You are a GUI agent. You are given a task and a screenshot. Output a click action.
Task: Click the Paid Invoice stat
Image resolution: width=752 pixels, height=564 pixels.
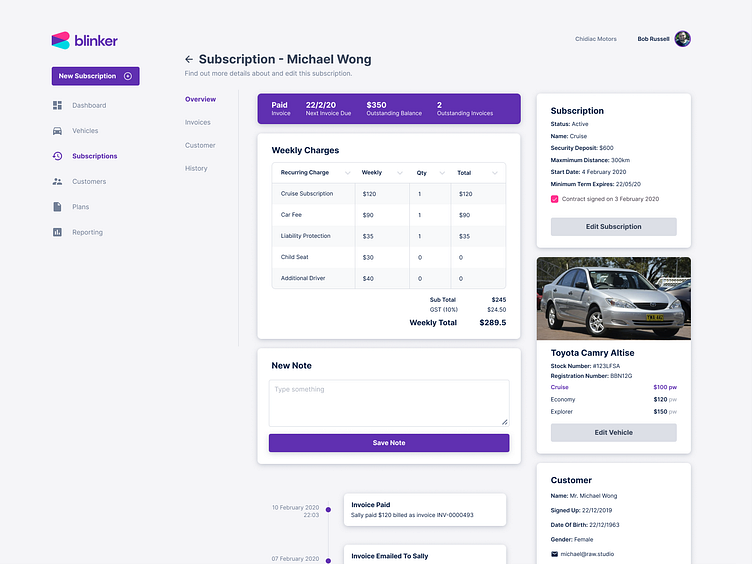pyautogui.click(x=281, y=109)
